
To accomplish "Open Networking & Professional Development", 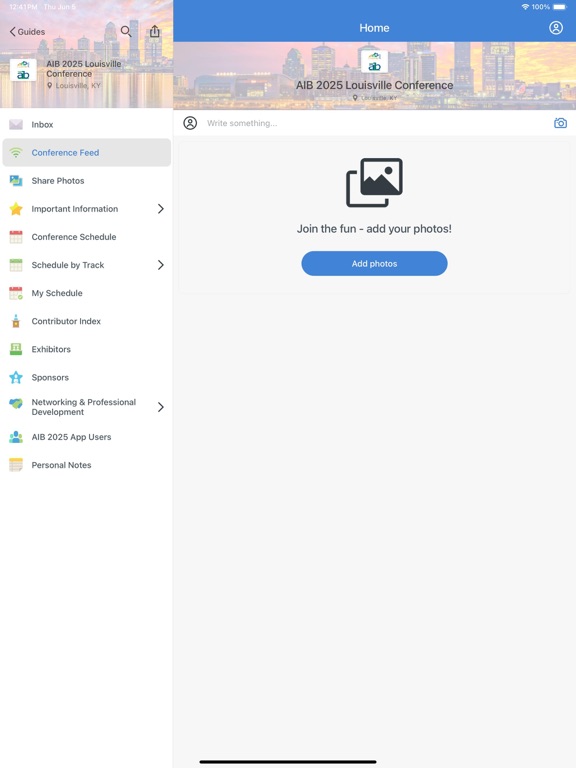I will click(x=87, y=407).
